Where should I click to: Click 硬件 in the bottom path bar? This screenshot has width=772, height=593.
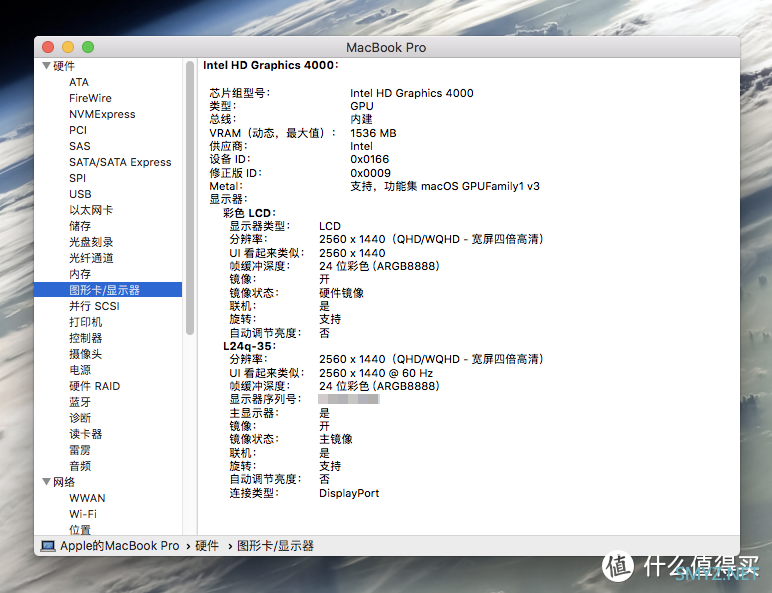point(207,546)
